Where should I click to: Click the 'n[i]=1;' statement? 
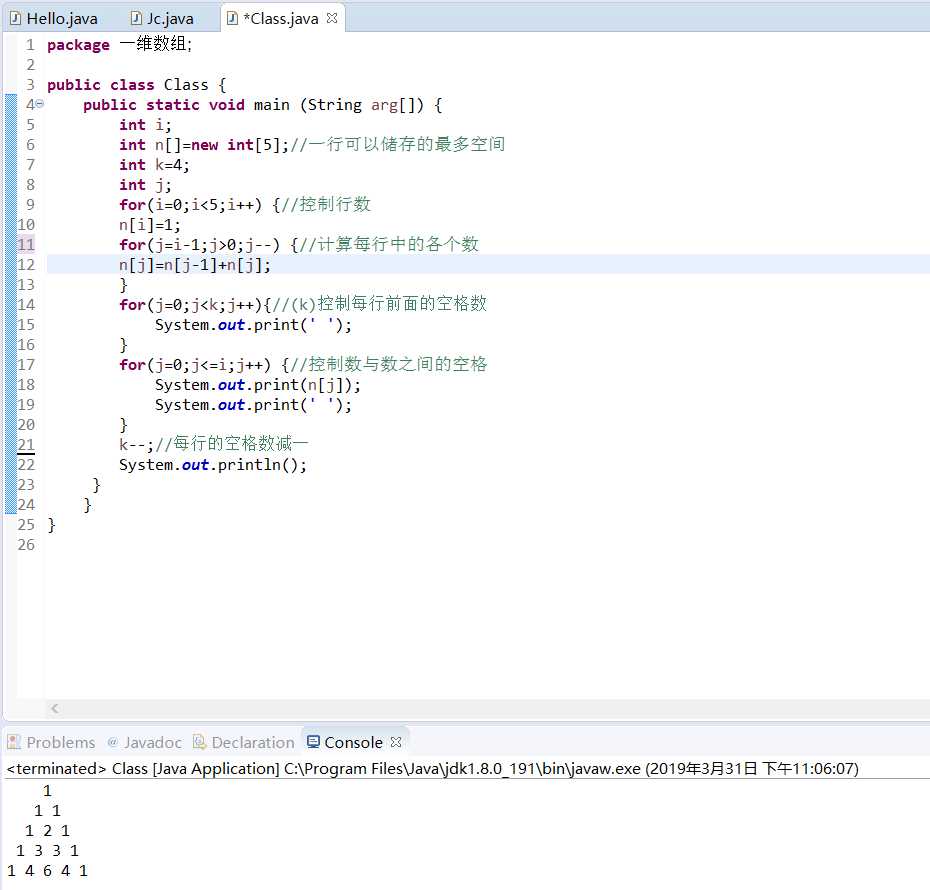pyautogui.click(x=149, y=225)
